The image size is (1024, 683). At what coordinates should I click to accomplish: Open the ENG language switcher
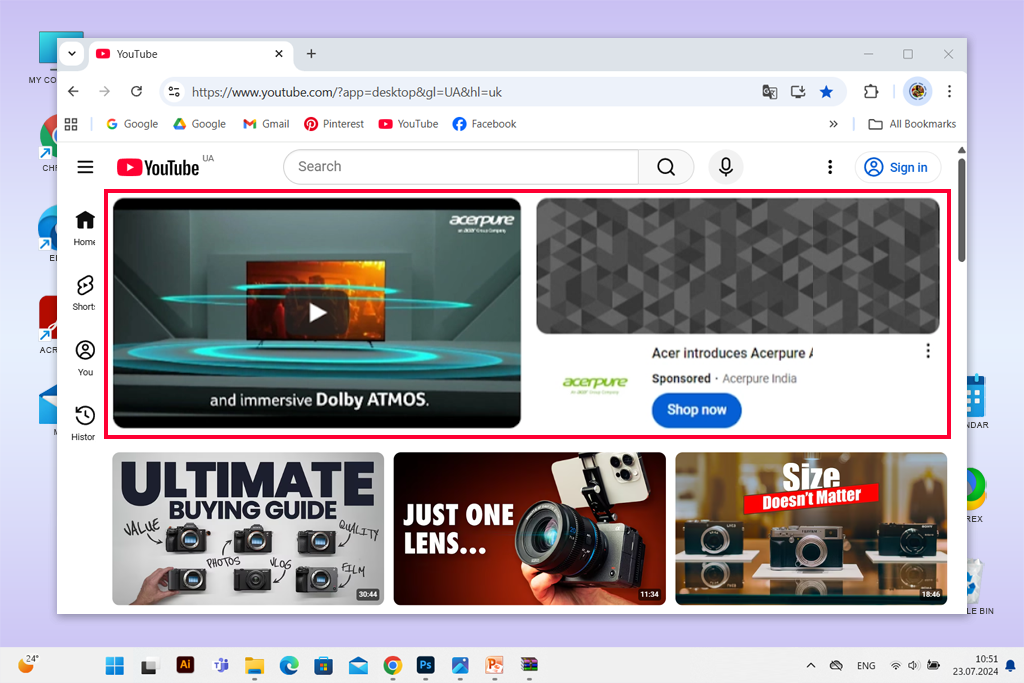[x=866, y=666]
